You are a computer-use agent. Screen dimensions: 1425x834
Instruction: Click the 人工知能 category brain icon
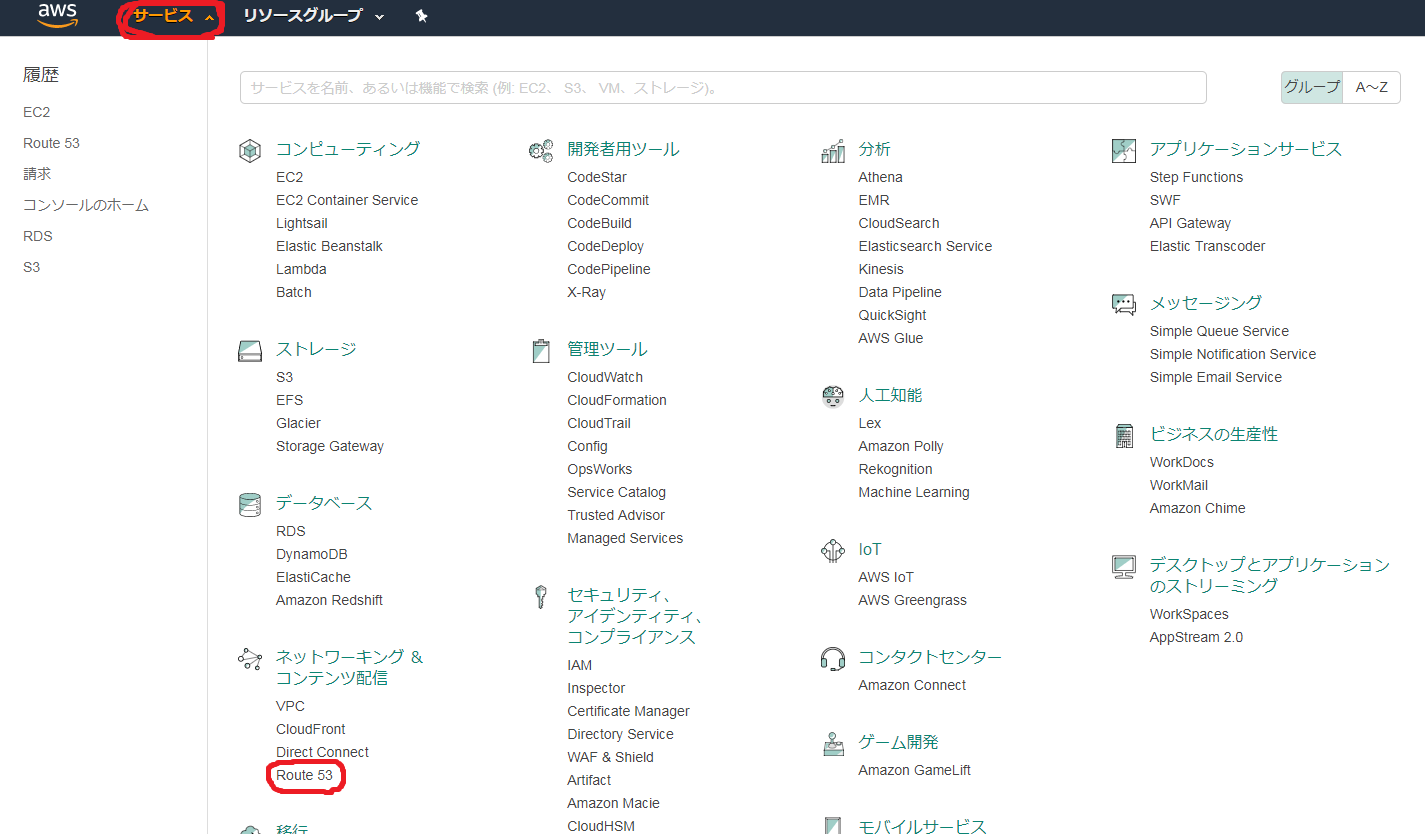(x=832, y=397)
